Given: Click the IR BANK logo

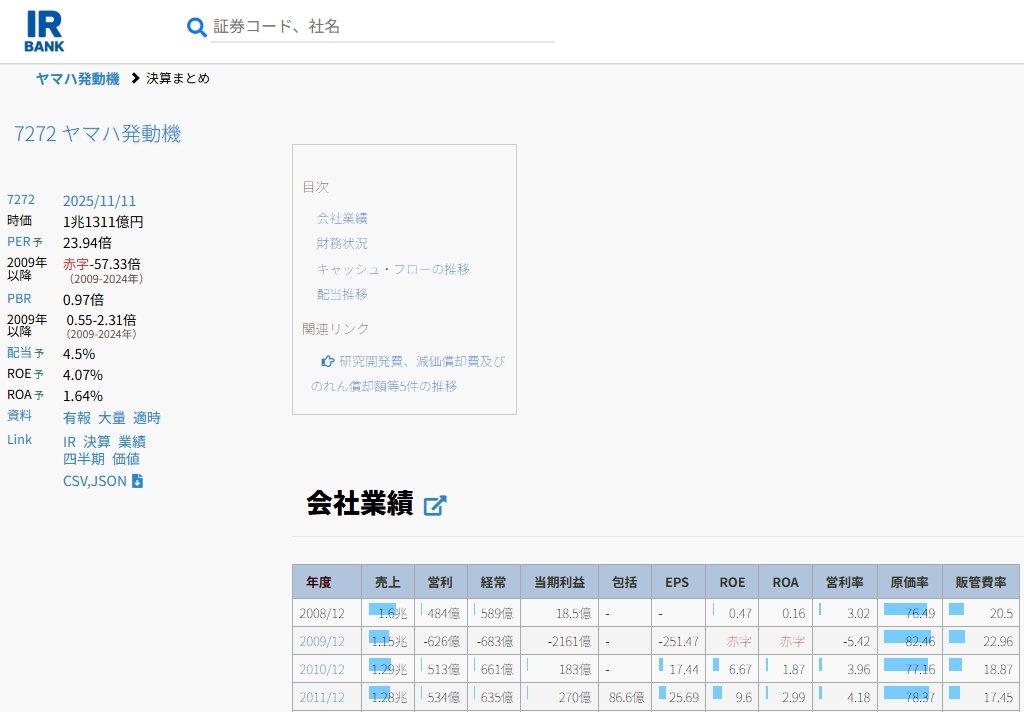Looking at the screenshot, I should (x=44, y=31).
